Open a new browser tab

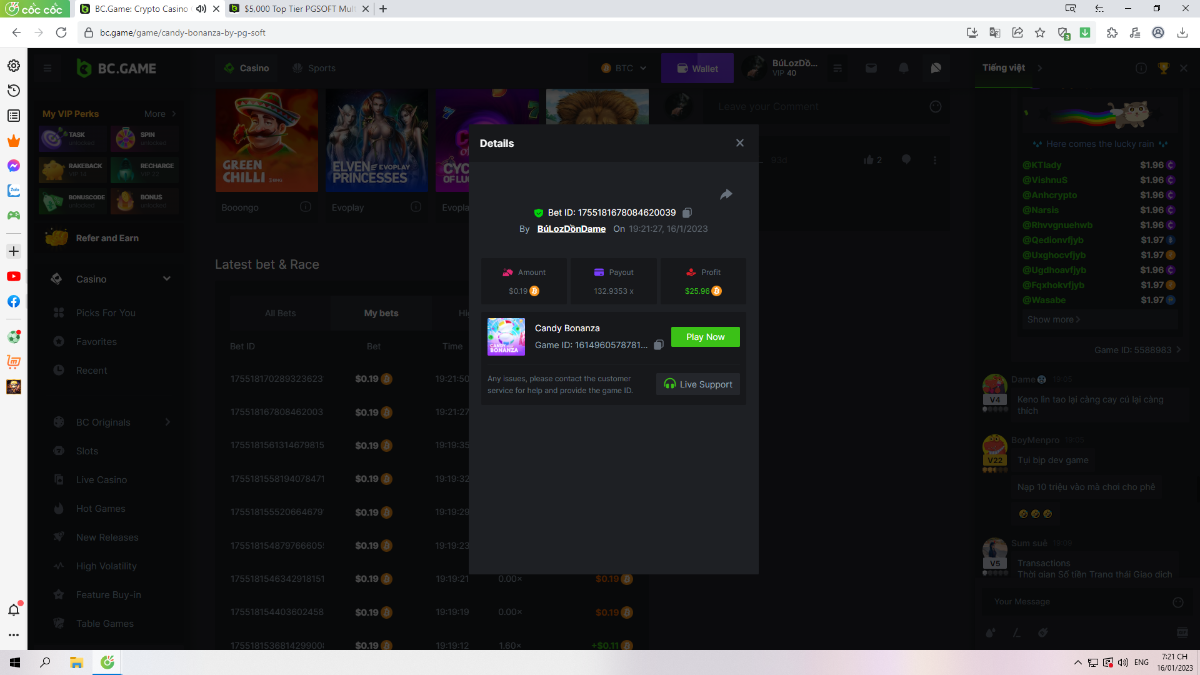point(384,8)
